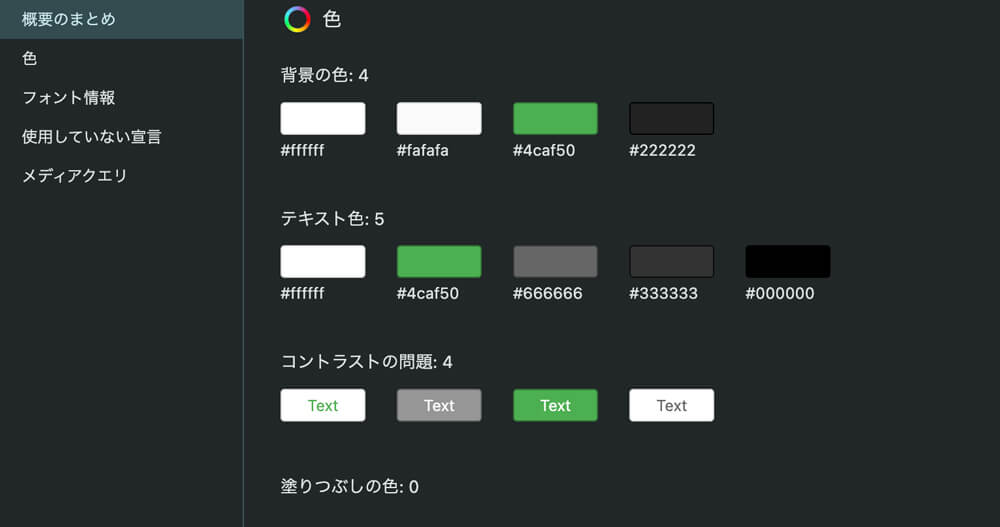Viewport: 1000px width, 527px height.
Task: Select メディアクエリ in the sidebar
Action: point(75,176)
